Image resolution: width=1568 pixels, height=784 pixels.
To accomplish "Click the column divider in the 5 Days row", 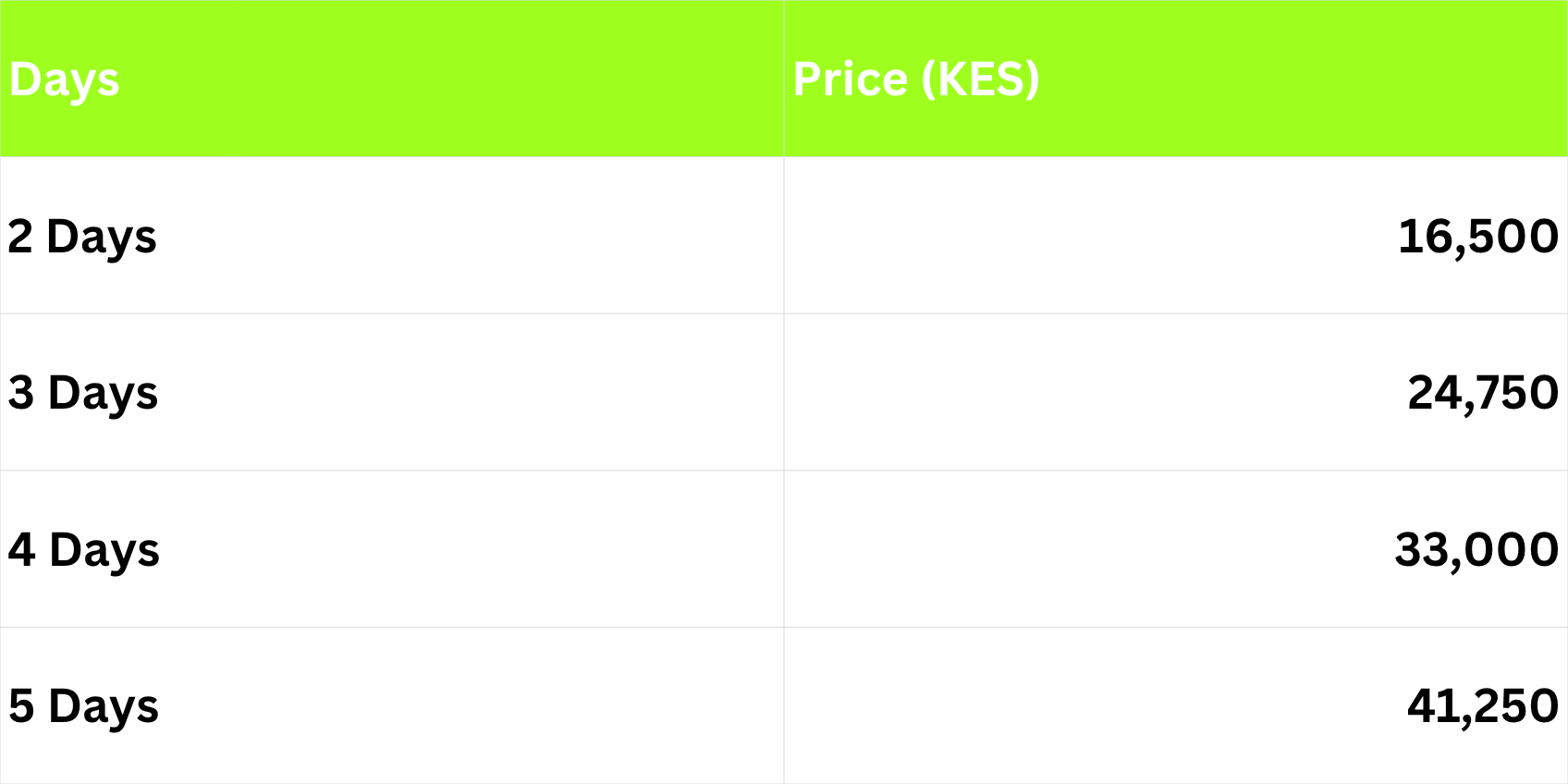I will pyautogui.click(x=784, y=706).
